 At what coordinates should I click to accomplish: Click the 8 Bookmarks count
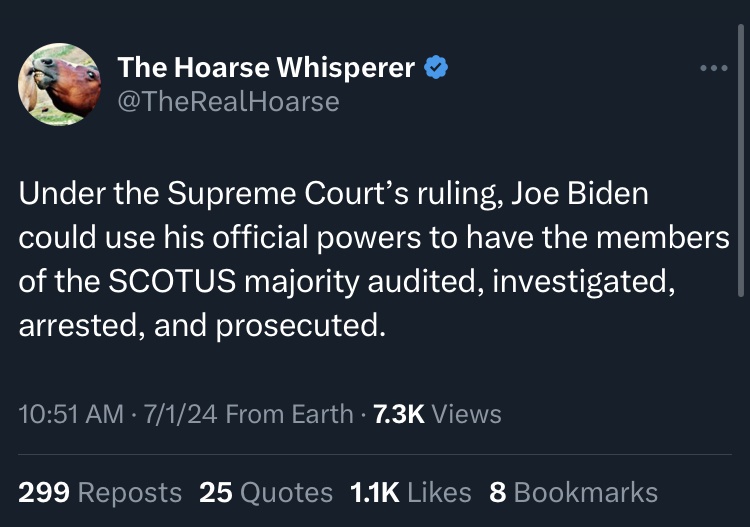573,492
